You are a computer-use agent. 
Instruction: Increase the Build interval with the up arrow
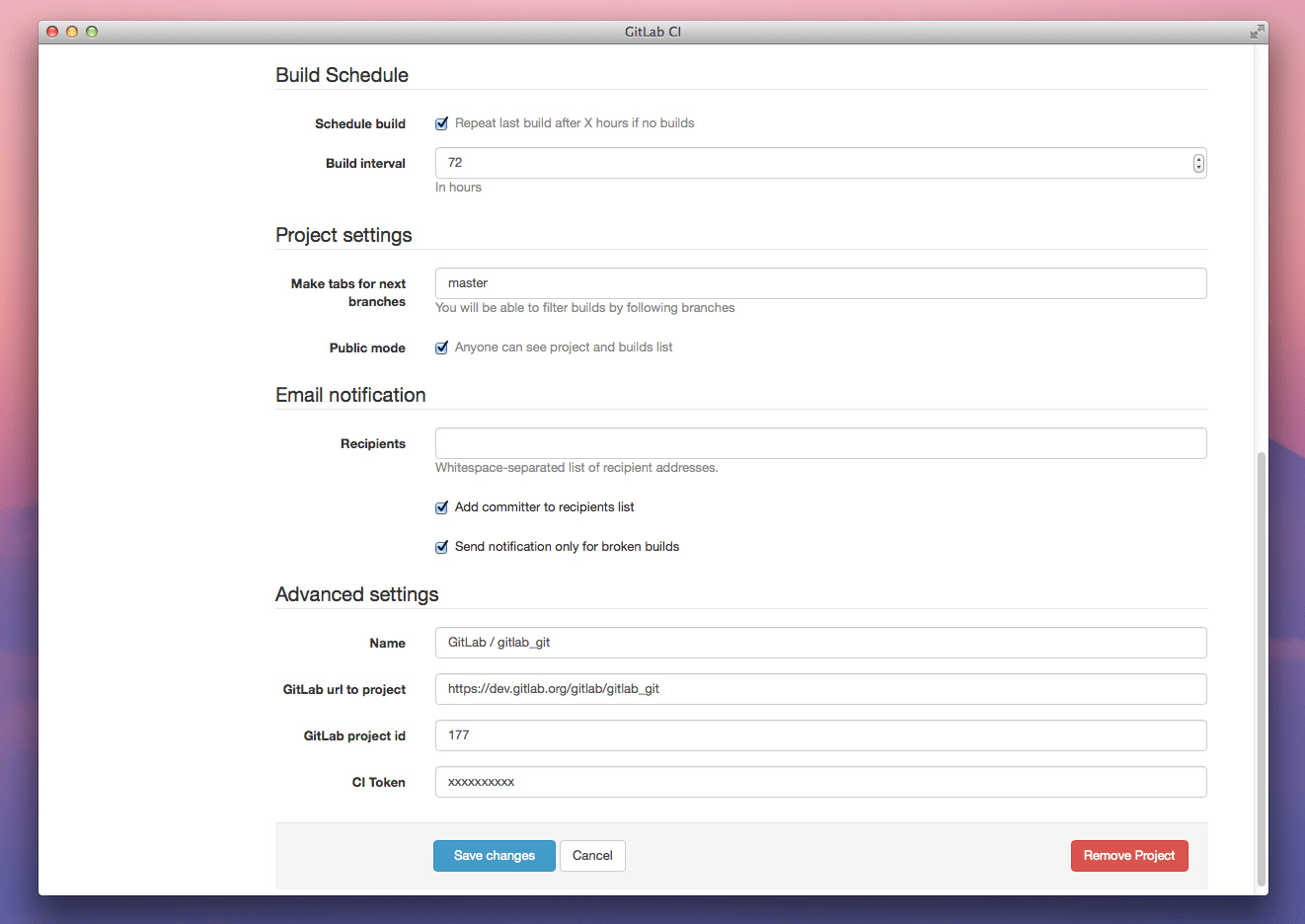pos(1197,158)
